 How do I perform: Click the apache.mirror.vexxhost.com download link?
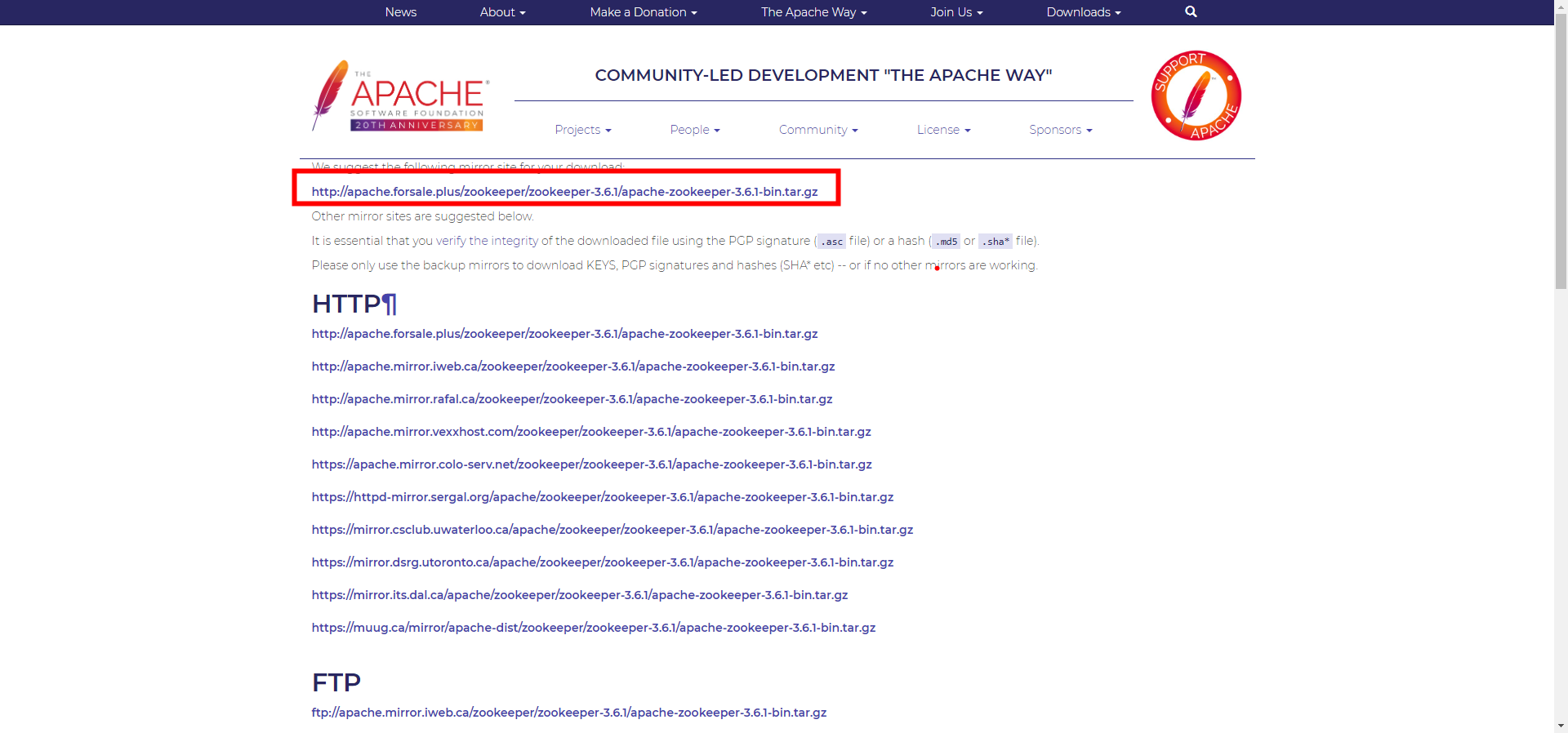coord(591,432)
